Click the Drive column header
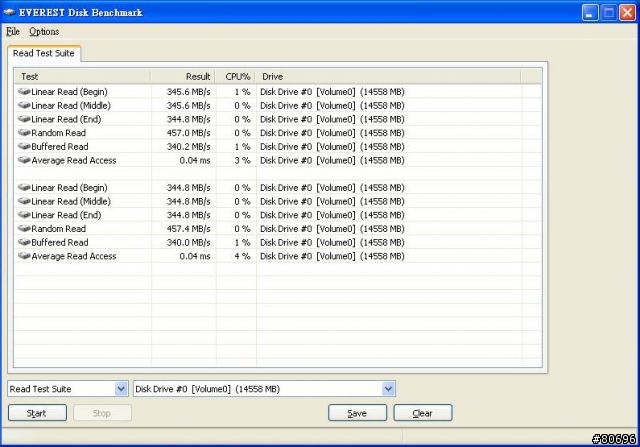The height and width of the screenshot is (447, 640). pyautogui.click(x=388, y=76)
